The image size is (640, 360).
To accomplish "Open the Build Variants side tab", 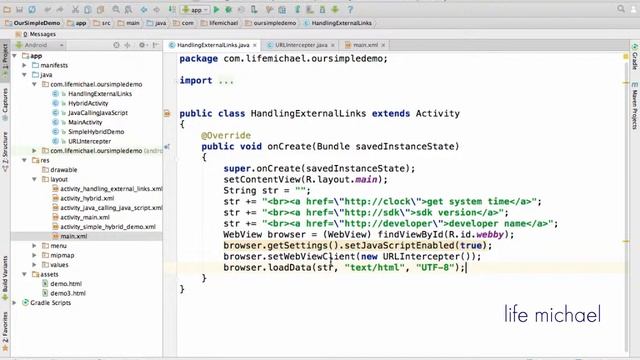I will click(x=5, y=278).
